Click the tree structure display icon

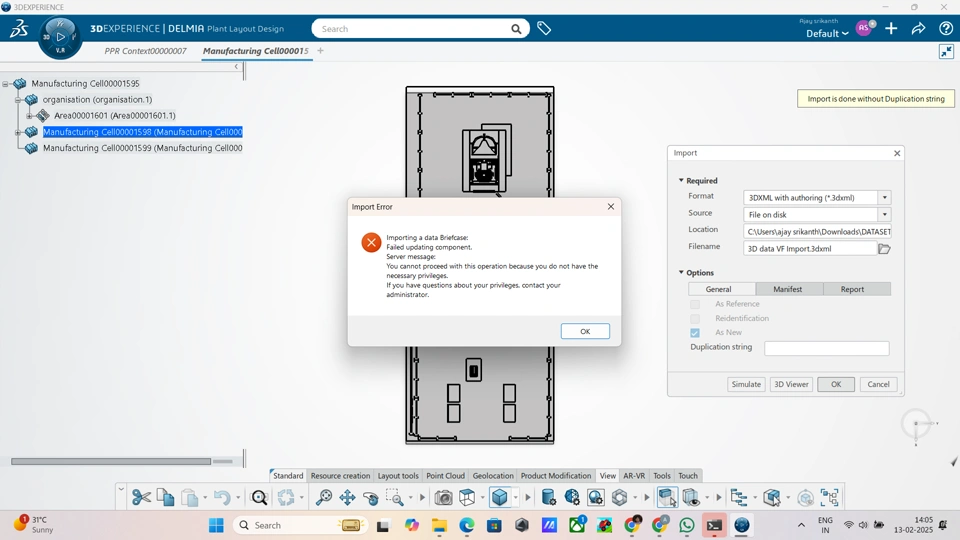pyautogui.click(x=739, y=497)
